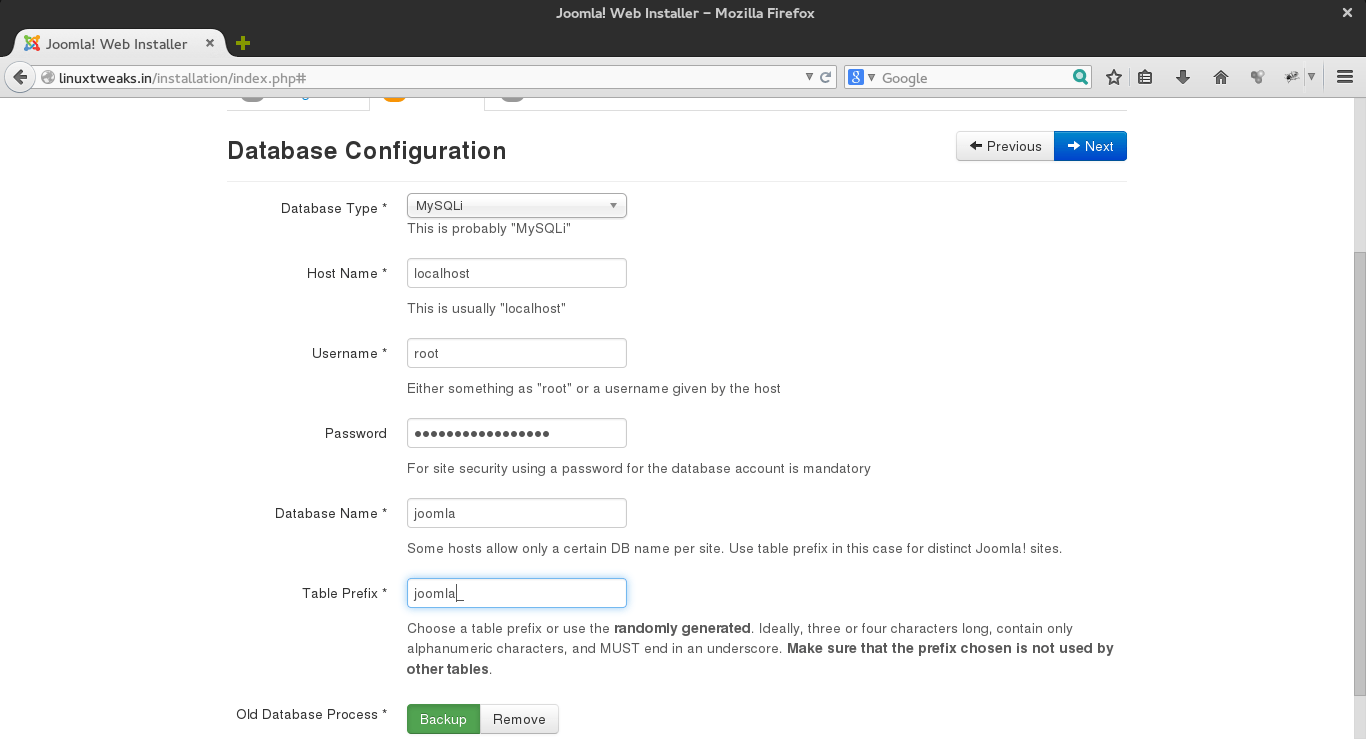Screen dimensions: 1366x739
Task: Click the green search magnifier icon
Action: (x=1080, y=77)
